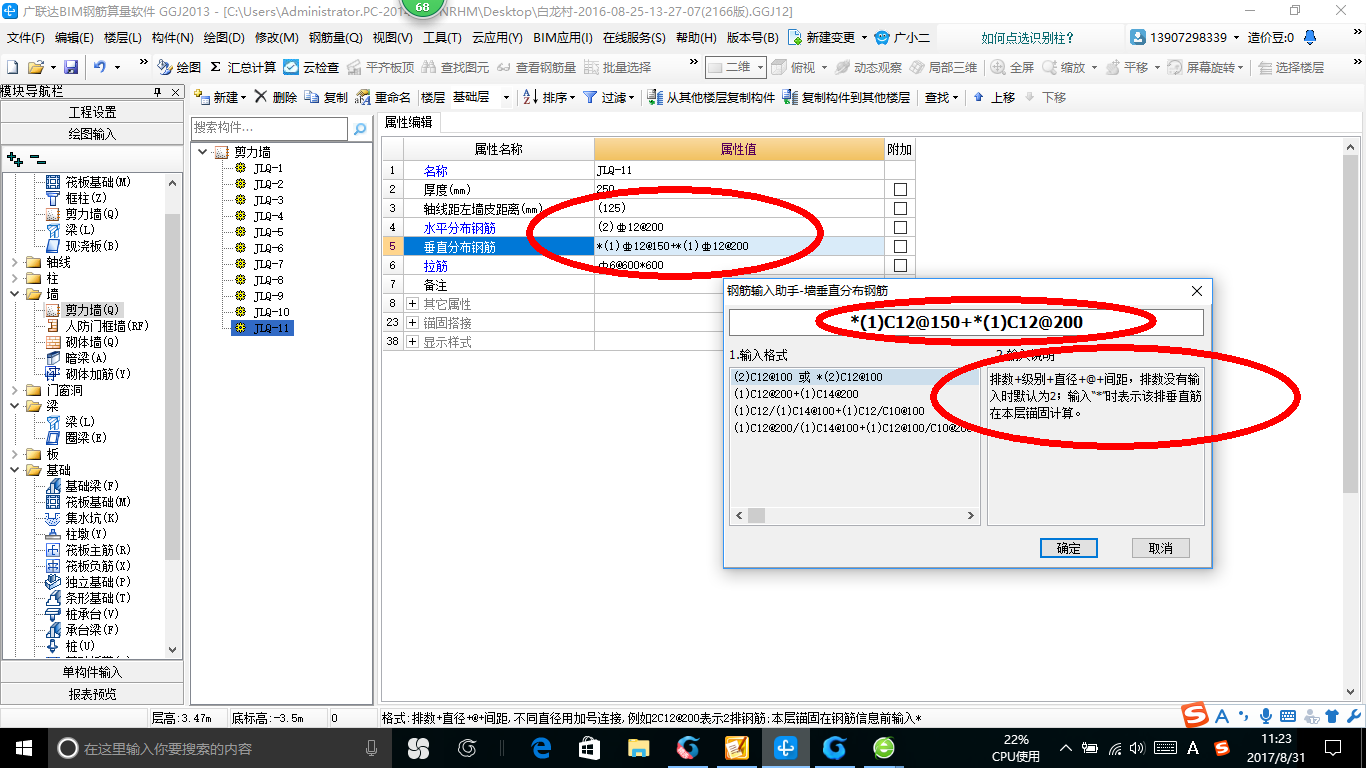Expand the 轴线 folder
This screenshot has height=768, width=1366.
coord(13,262)
